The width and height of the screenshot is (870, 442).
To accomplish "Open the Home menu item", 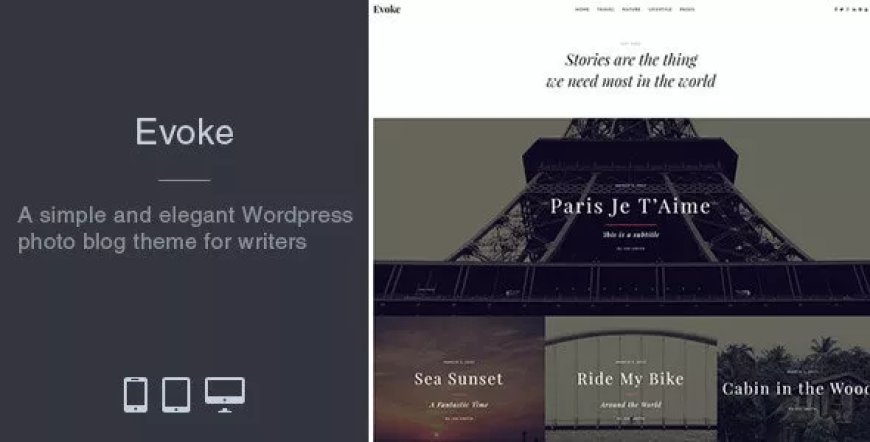I will (x=582, y=9).
